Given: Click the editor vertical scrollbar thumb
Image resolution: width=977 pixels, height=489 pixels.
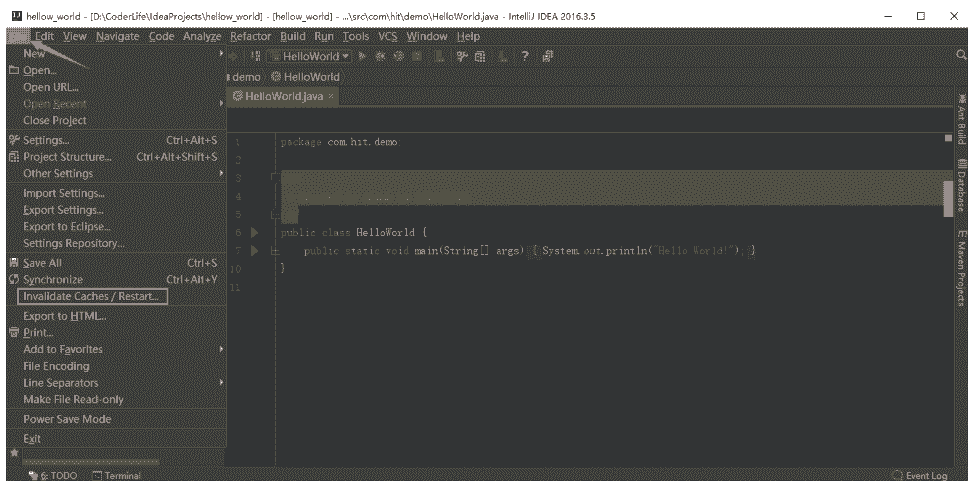Looking at the screenshot, I should [946, 192].
